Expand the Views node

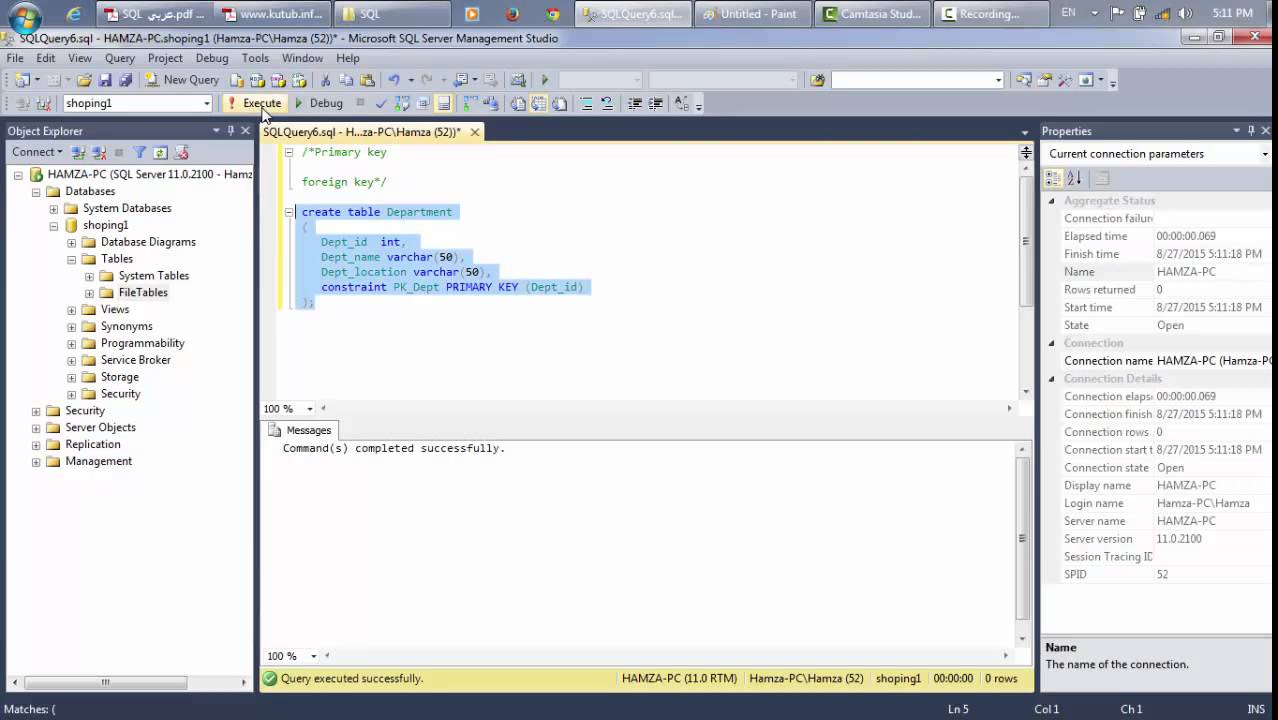[x=71, y=310]
